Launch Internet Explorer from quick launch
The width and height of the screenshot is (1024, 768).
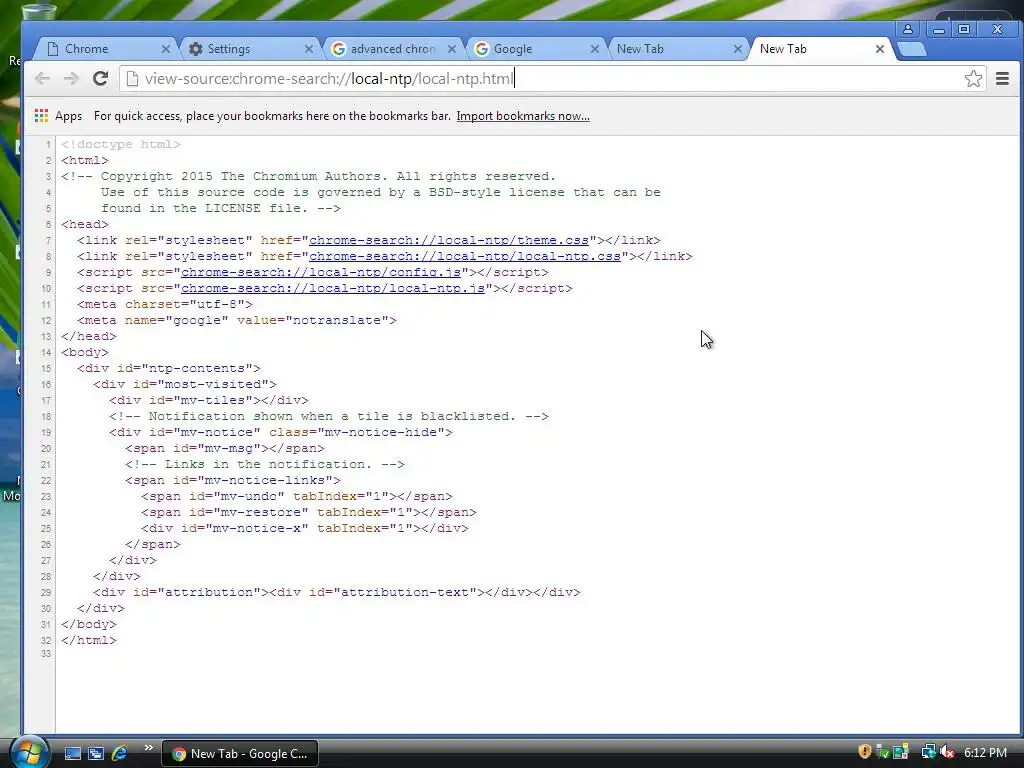pos(120,753)
